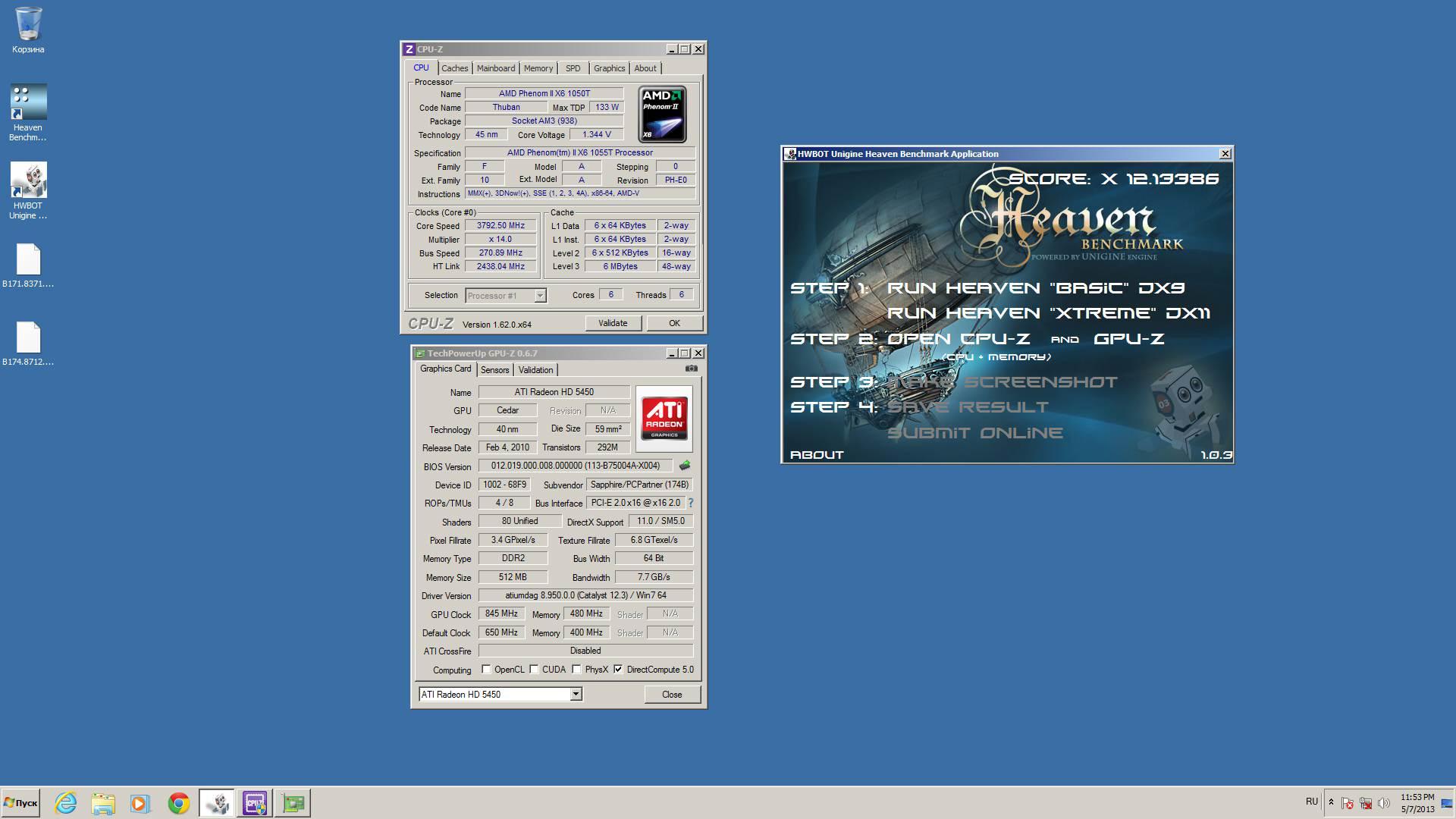
Task: Click the RU language indicator
Action: [1312, 802]
